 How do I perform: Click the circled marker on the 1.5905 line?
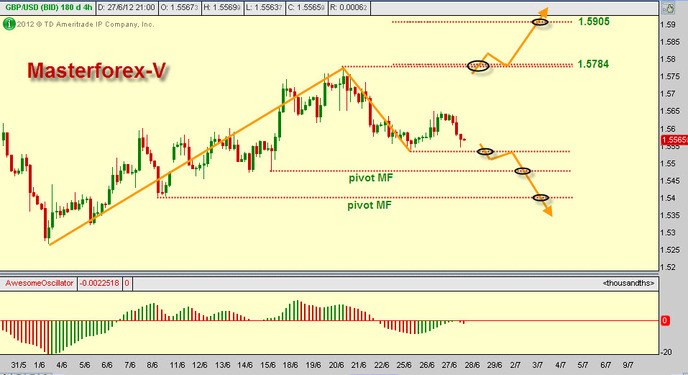540,21
